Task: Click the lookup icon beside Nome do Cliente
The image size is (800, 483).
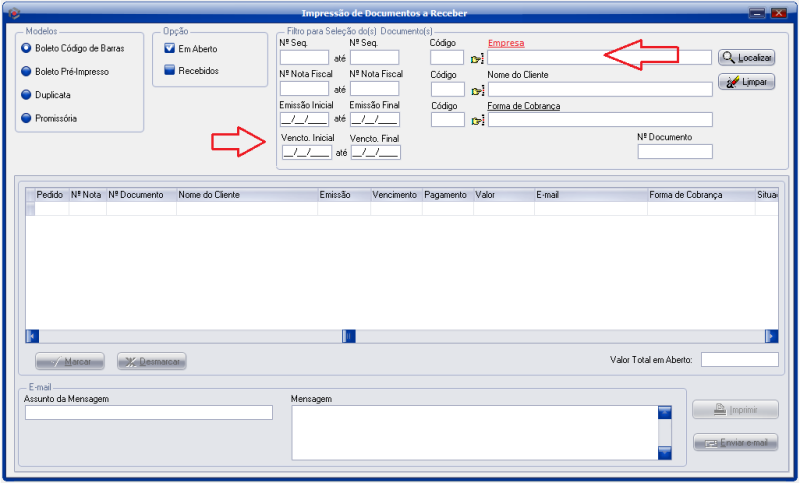Action: (477, 90)
